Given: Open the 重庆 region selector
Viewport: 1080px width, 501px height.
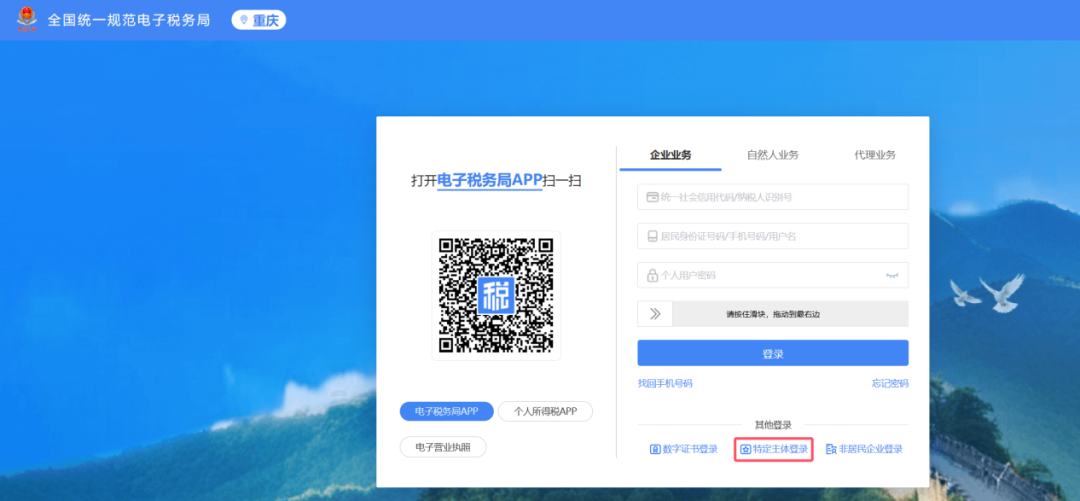Looking at the screenshot, I should click(259, 20).
